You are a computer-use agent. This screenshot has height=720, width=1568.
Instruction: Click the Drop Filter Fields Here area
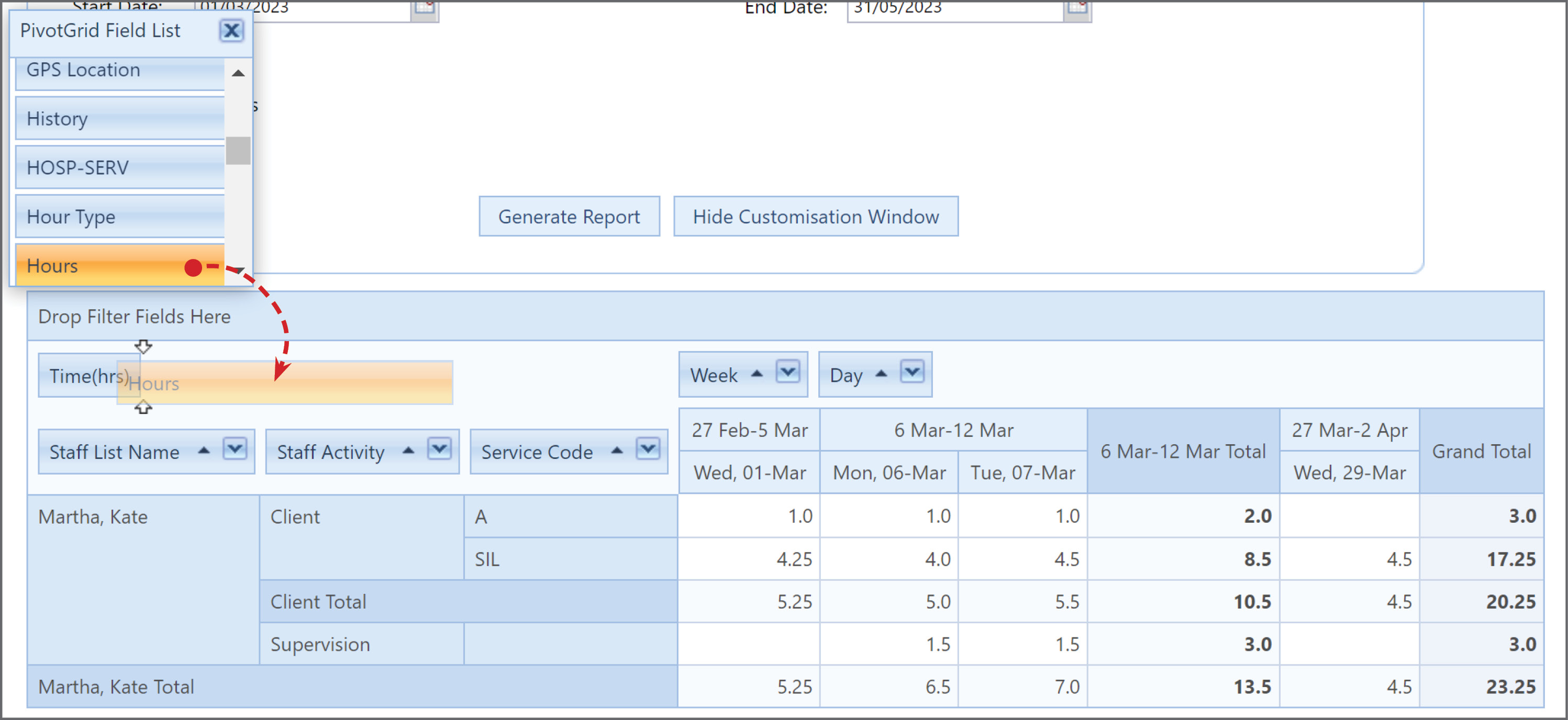click(785, 316)
